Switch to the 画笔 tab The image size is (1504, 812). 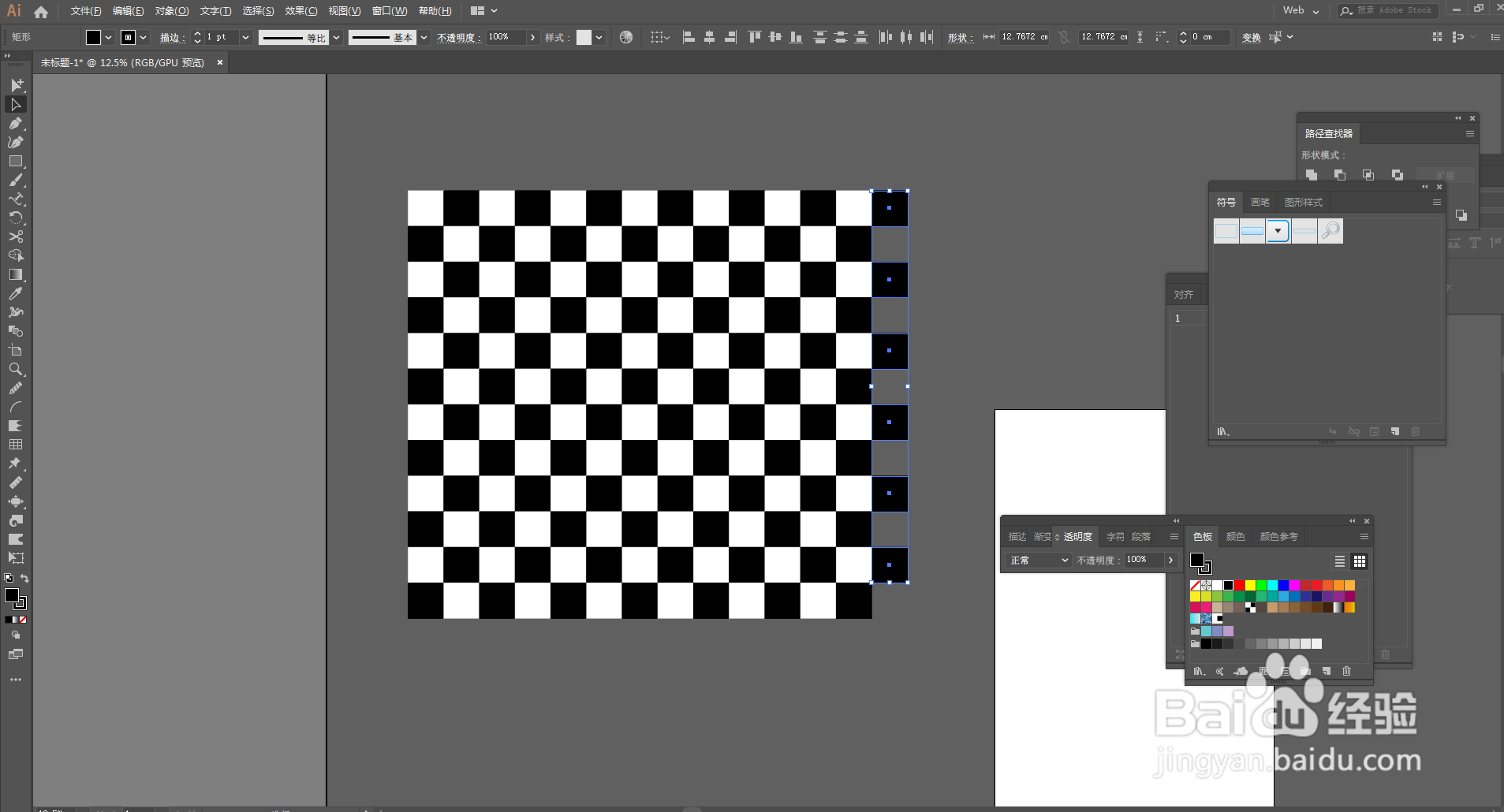pyautogui.click(x=1260, y=203)
